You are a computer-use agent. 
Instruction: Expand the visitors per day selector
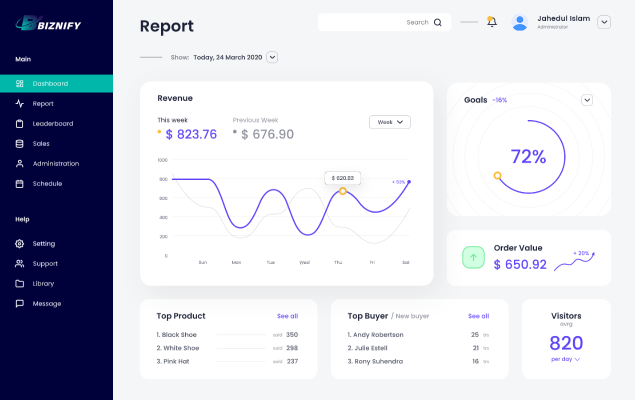(x=566, y=359)
